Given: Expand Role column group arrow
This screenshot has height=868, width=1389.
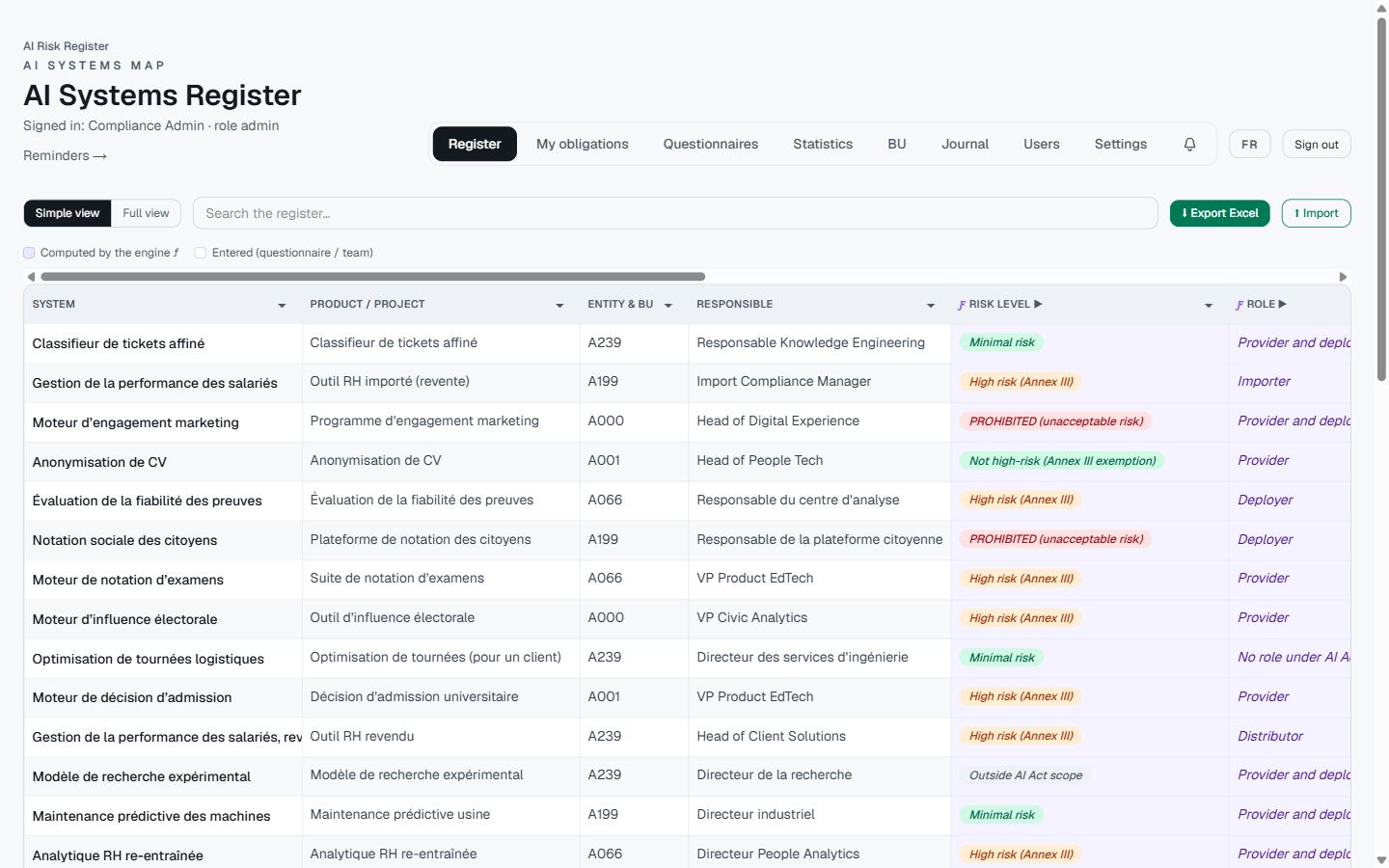Looking at the screenshot, I should pos(1282,304).
